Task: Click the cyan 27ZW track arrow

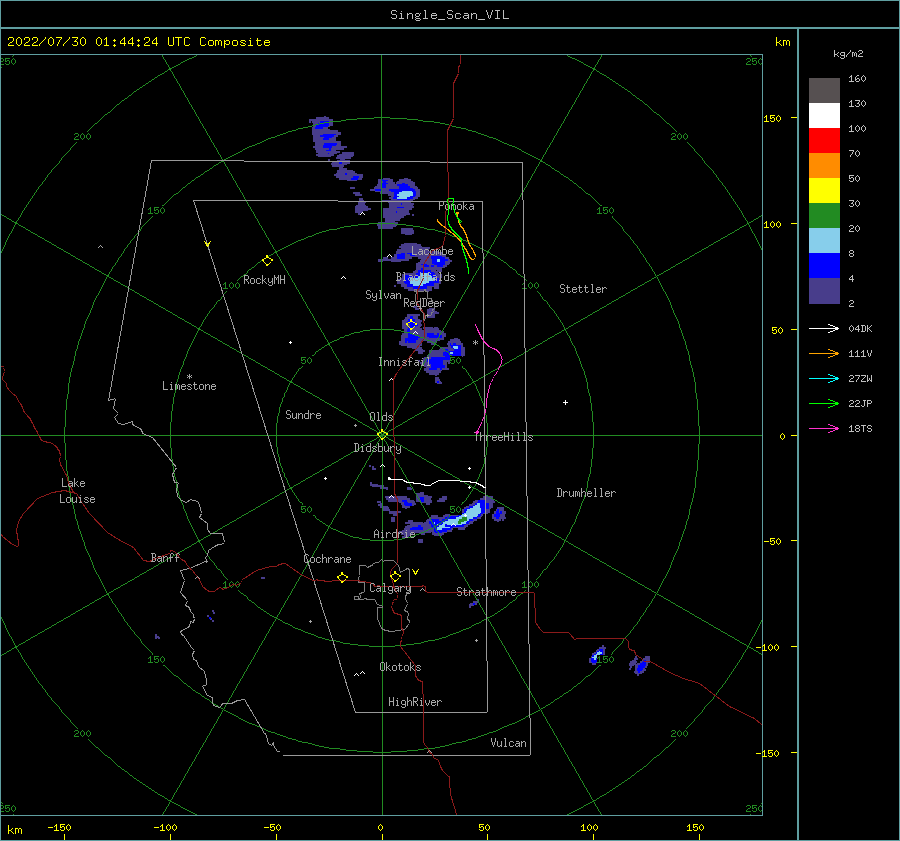Action: coord(824,378)
